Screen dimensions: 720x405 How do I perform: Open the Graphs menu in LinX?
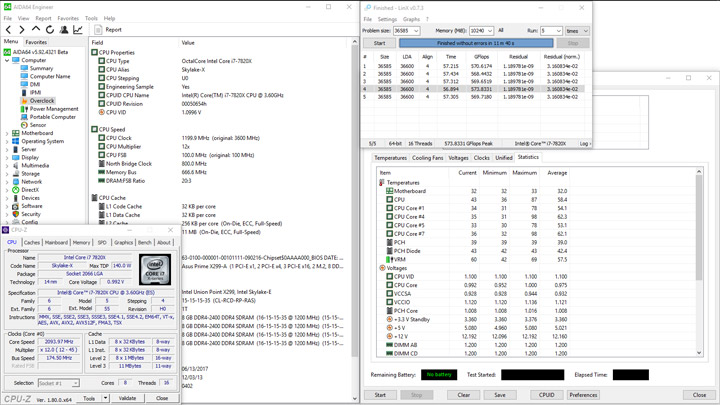[411, 19]
